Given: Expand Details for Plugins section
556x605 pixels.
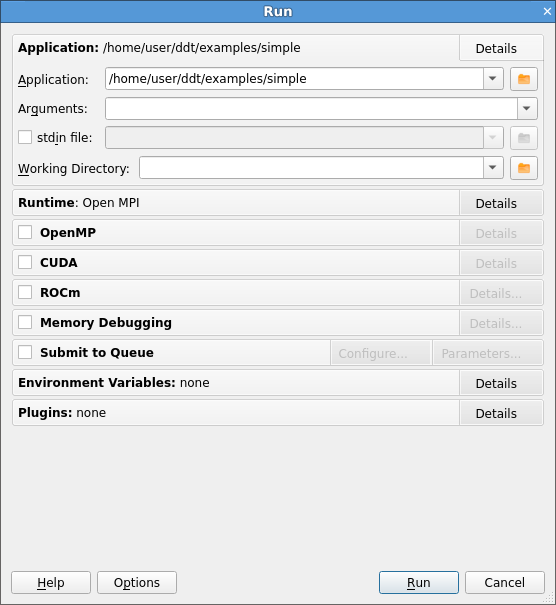Looking at the screenshot, I should click(x=501, y=413).
